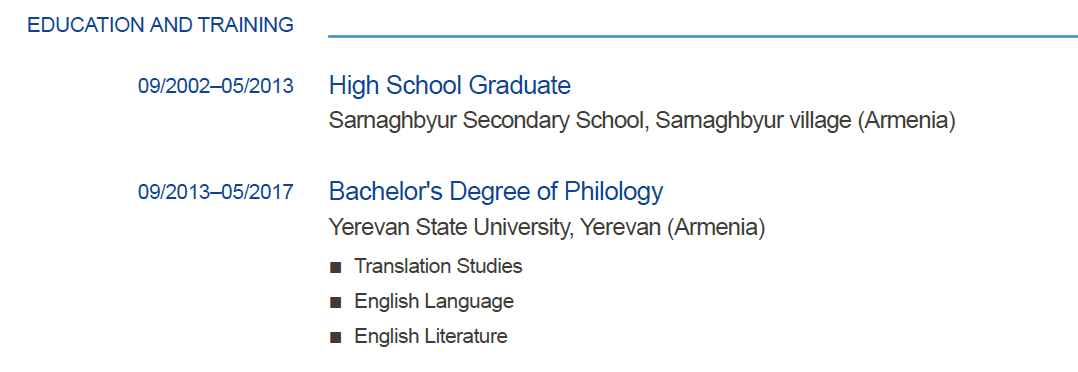This screenshot has height=372, width=1078.
Task: Click the Sarnaghbyur village (Armenia) text
Action: click(x=806, y=121)
